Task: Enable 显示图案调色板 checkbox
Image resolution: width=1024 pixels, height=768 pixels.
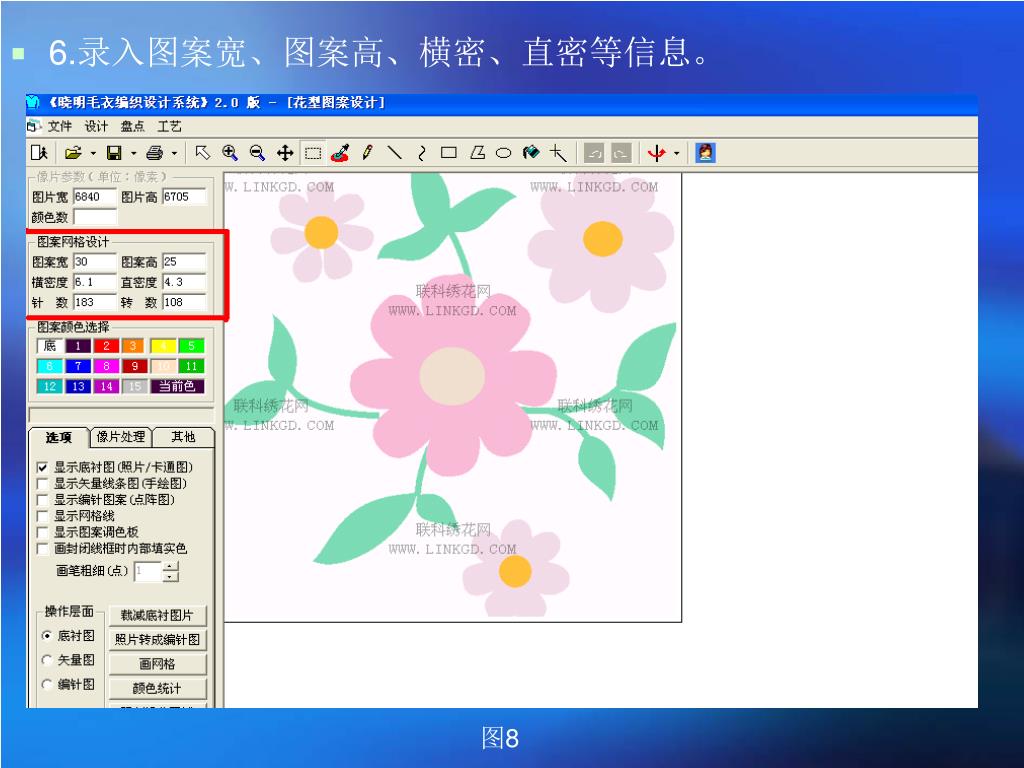Action: click(x=42, y=533)
